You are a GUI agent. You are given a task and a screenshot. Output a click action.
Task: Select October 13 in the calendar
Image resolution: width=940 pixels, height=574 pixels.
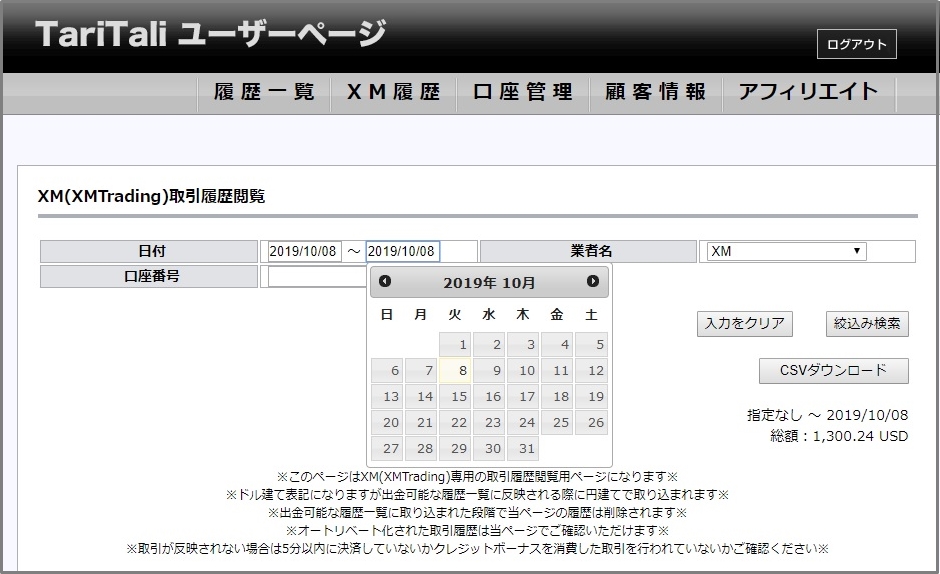tap(387, 396)
